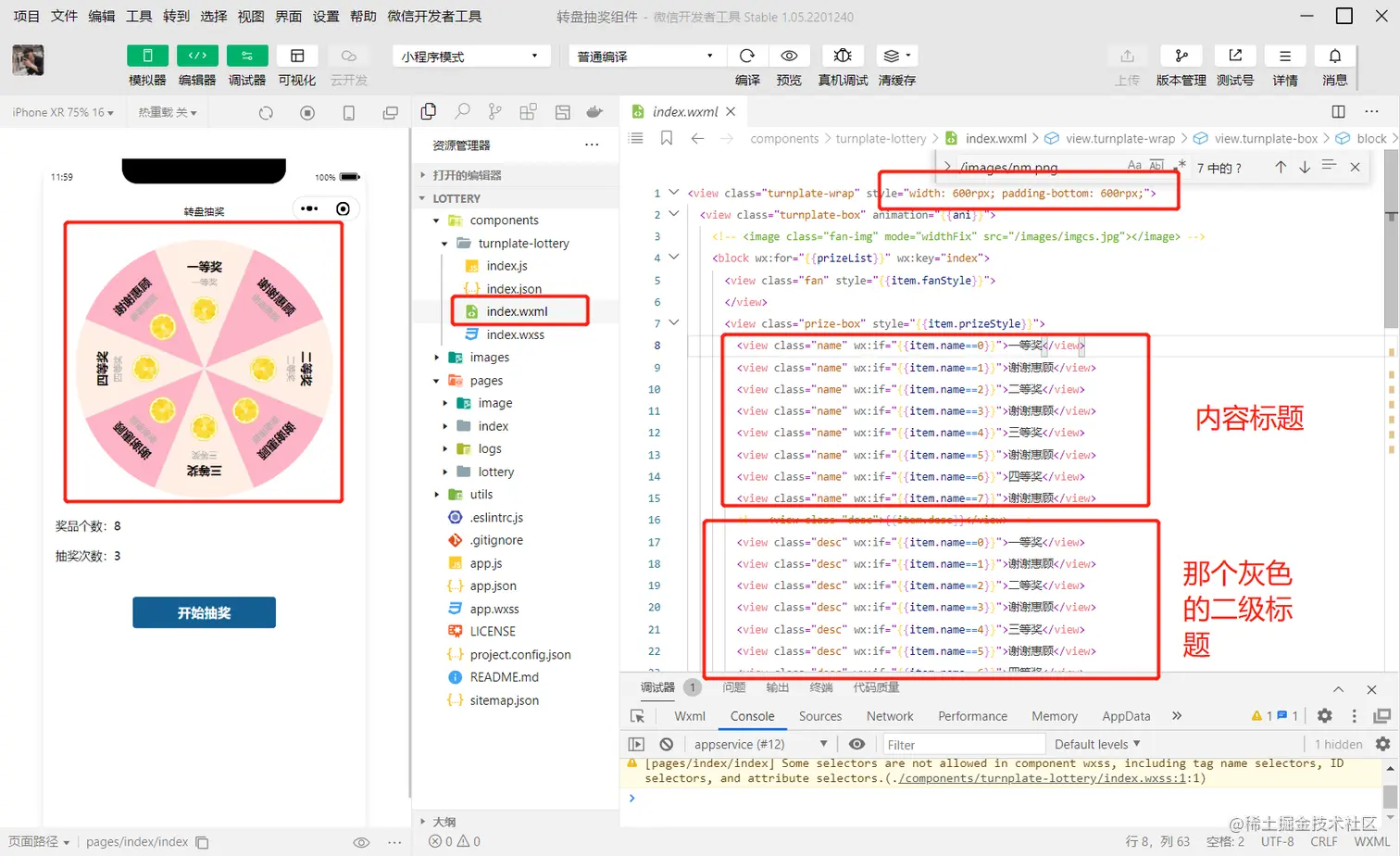This screenshot has width=1400, height=856.
Task: Jump to the previous find match arrow
Action: pos(1281,167)
